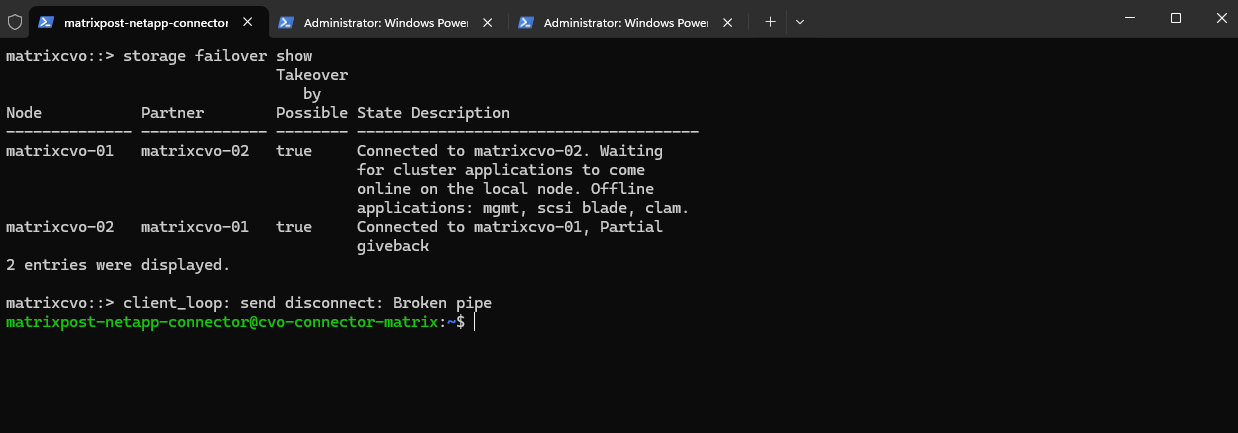Switch to third Administrator: Windows PowerShell tab

pyautogui.click(x=628, y=21)
